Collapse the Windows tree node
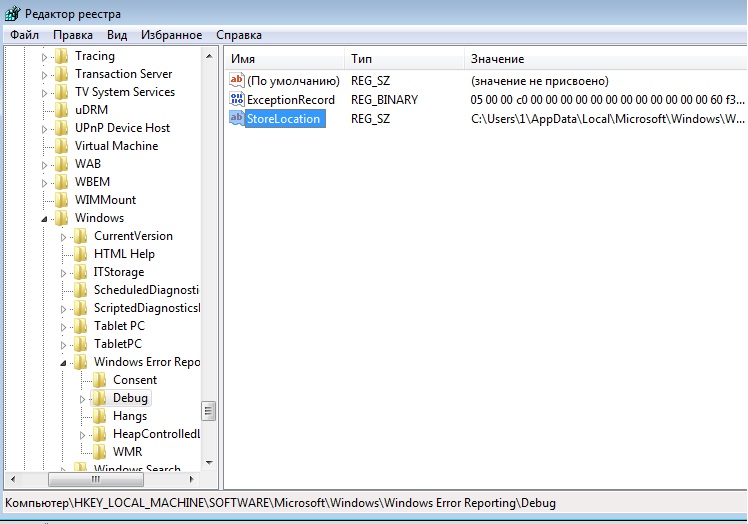The height and width of the screenshot is (524, 748). tap(44, 218)
